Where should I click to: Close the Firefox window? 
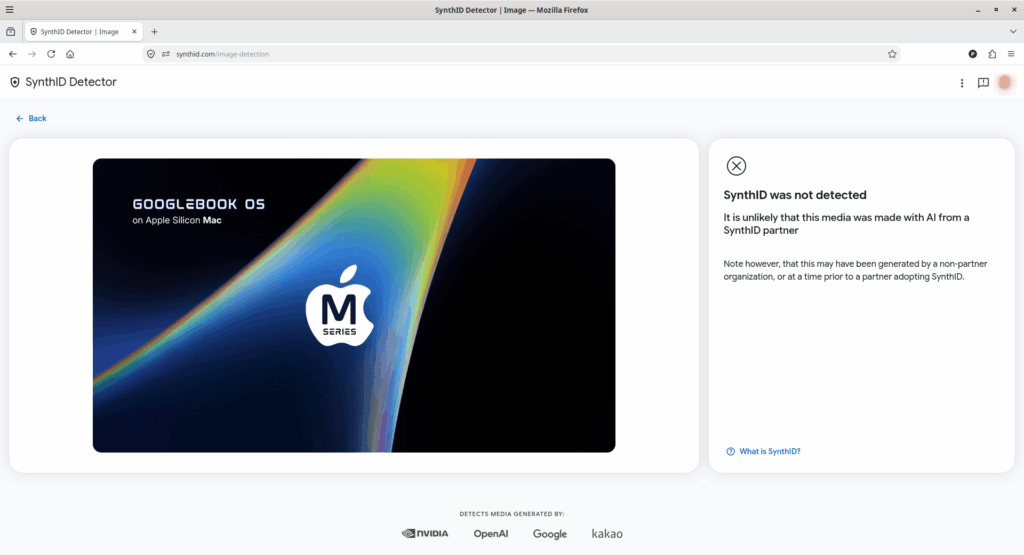point(1014,10)
